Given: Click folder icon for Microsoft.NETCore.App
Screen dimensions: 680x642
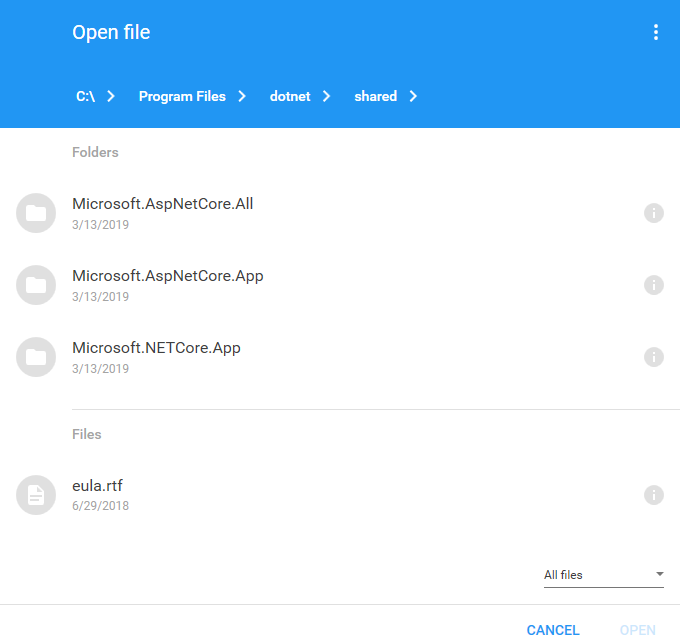Looking at the screenshot, I should click(36, 357).
